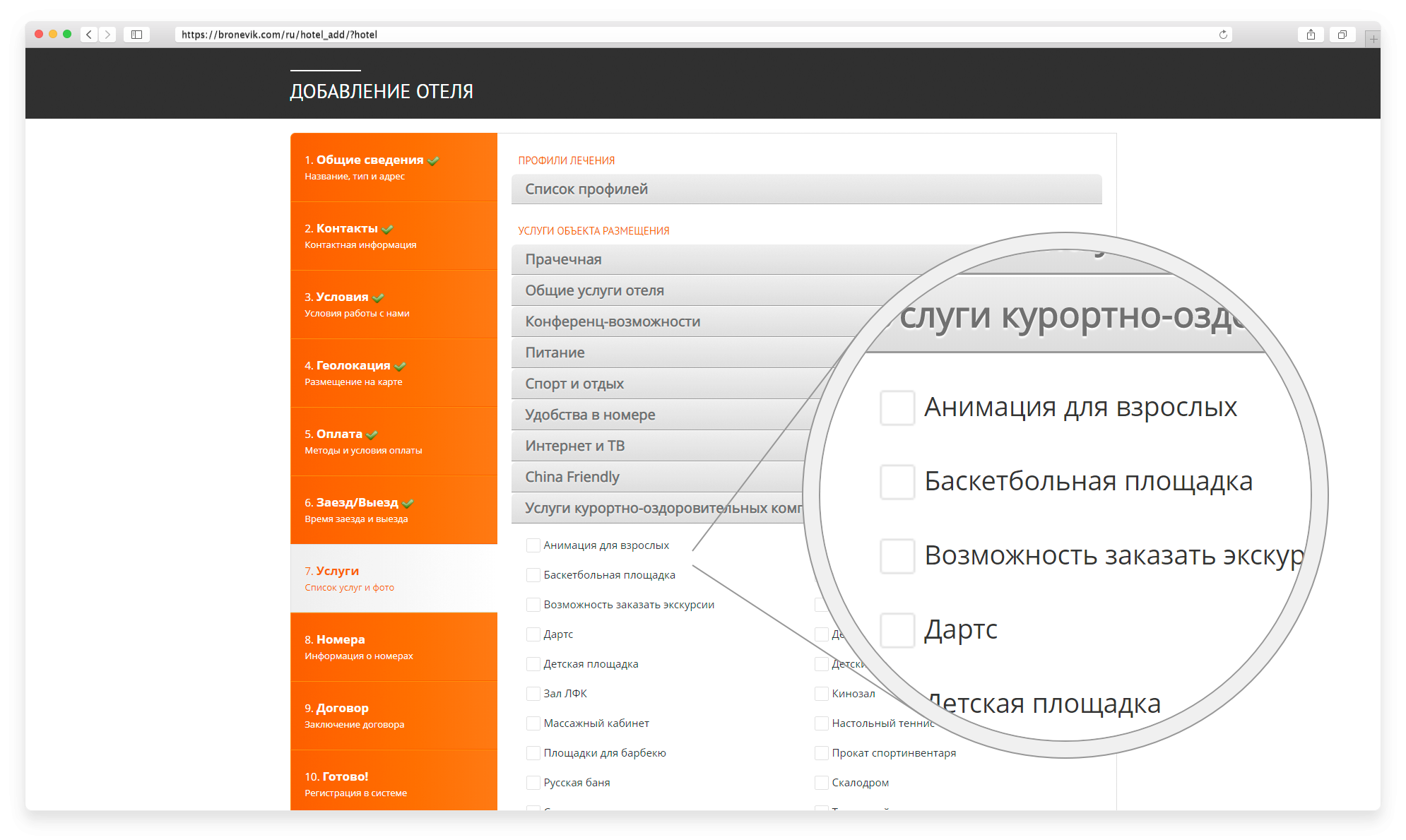
Task: Click the green checkmark beside Условия
Action: point(378,297)
